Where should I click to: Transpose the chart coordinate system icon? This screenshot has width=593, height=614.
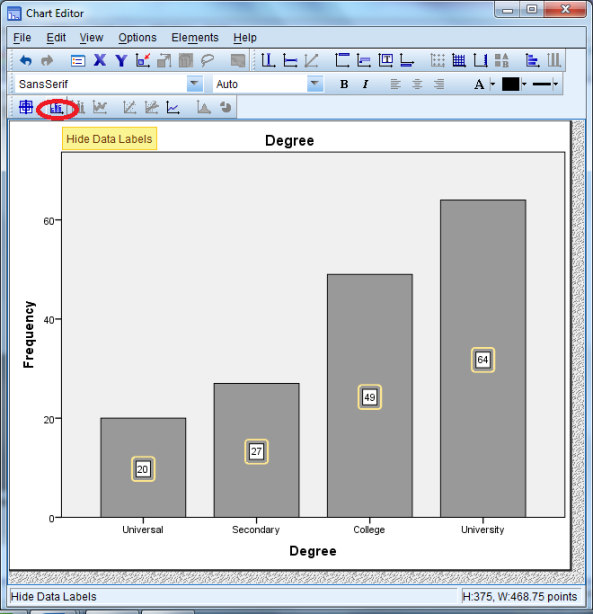click(x=532, y=60)
